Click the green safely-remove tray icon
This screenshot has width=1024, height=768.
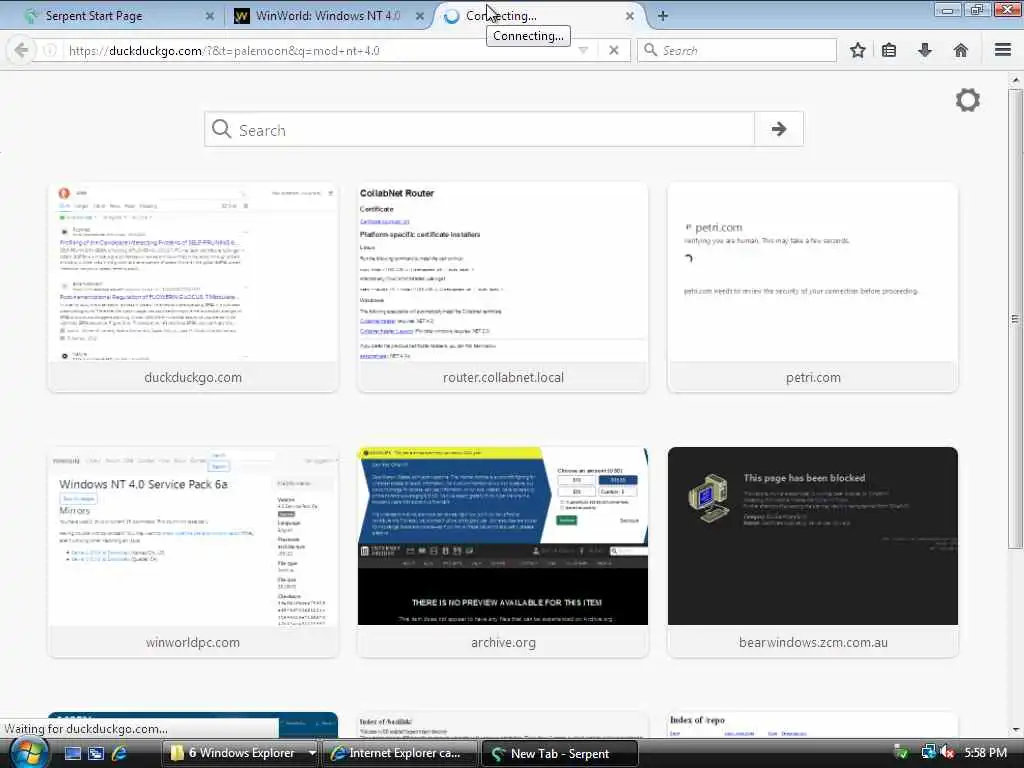[x=901, y=752]
